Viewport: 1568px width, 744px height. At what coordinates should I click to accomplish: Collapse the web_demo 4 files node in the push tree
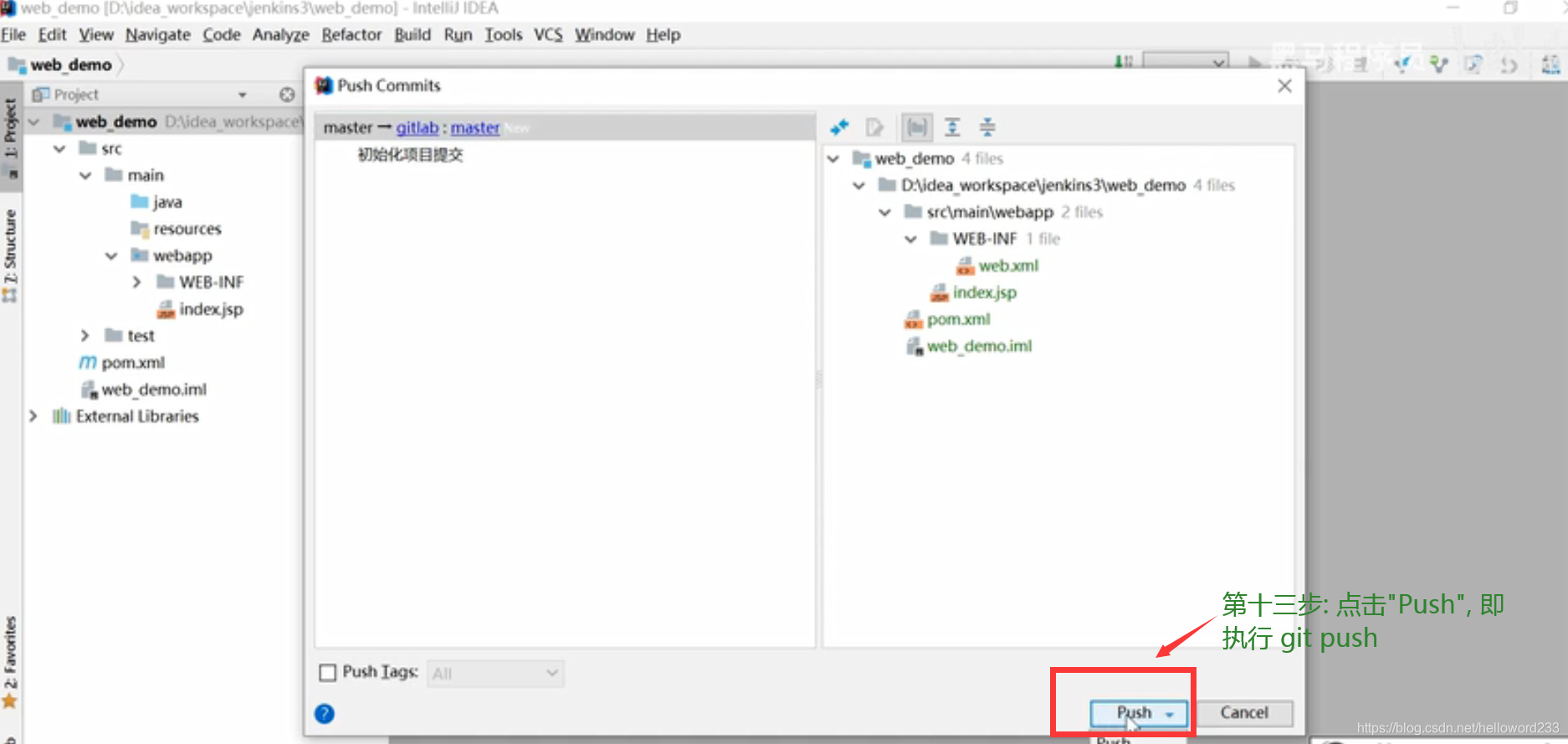tap(833, 159)
